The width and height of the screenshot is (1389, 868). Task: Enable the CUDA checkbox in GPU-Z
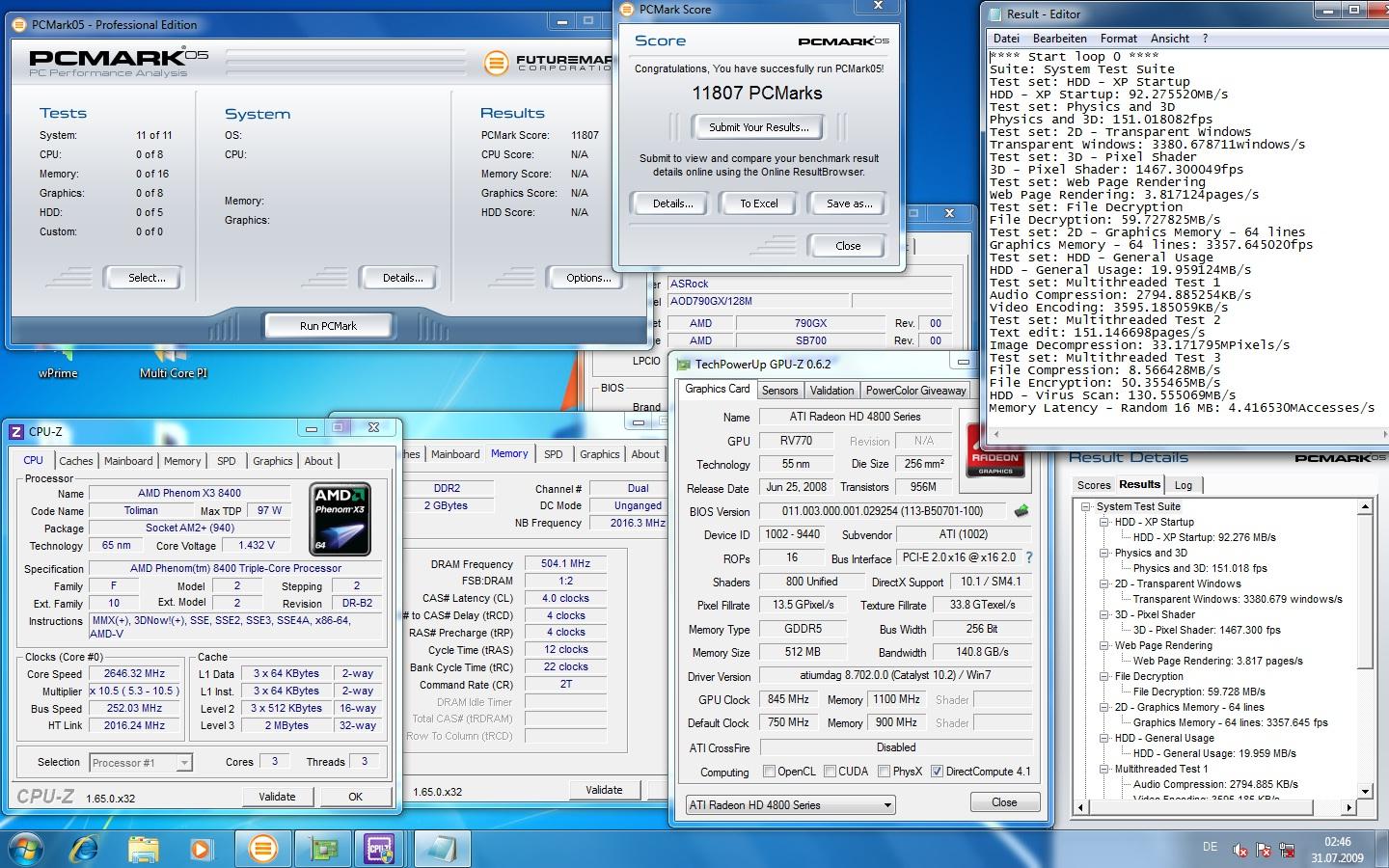(x=830, y=772)
